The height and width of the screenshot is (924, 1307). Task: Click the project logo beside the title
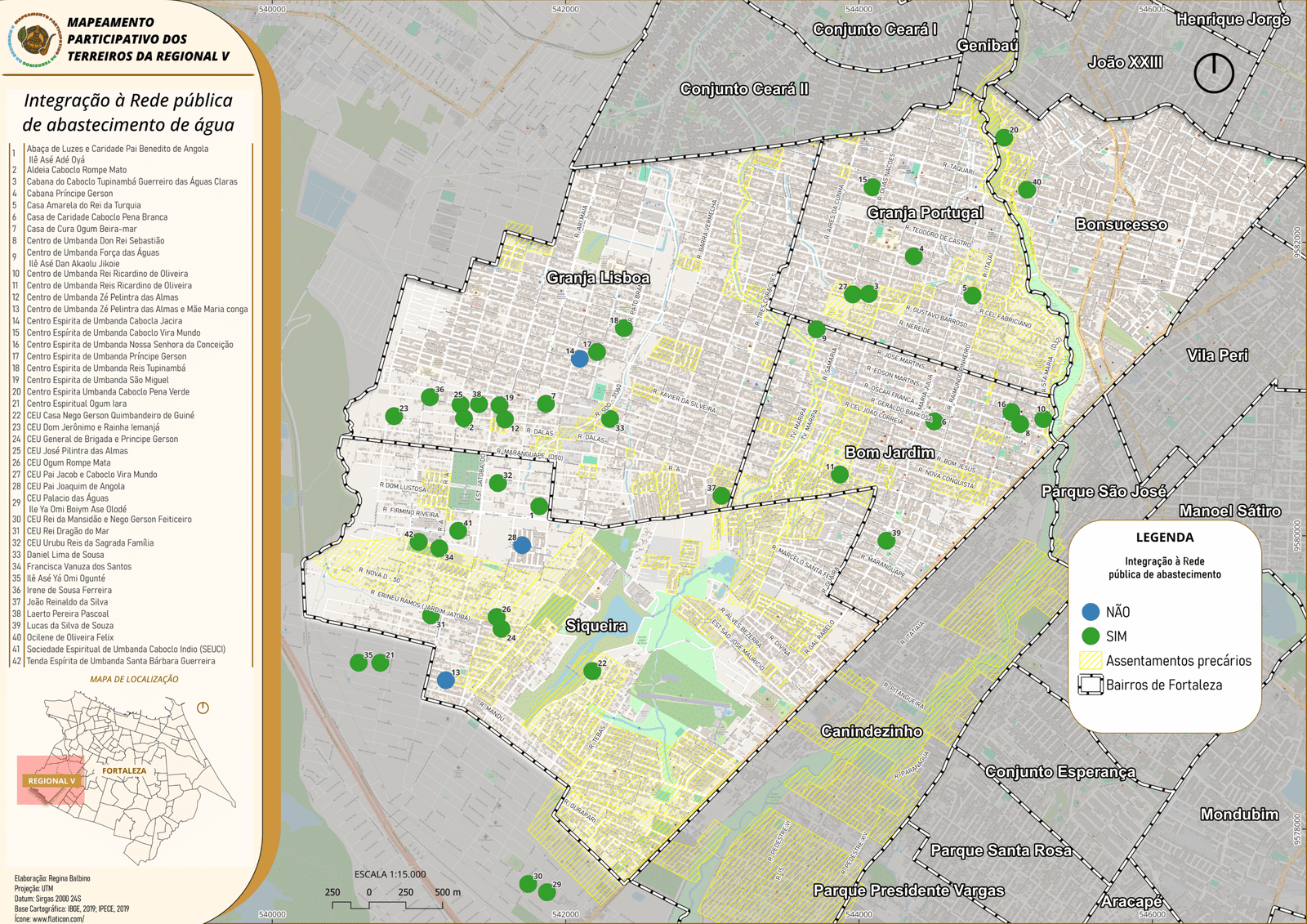(x=35, y=38)
